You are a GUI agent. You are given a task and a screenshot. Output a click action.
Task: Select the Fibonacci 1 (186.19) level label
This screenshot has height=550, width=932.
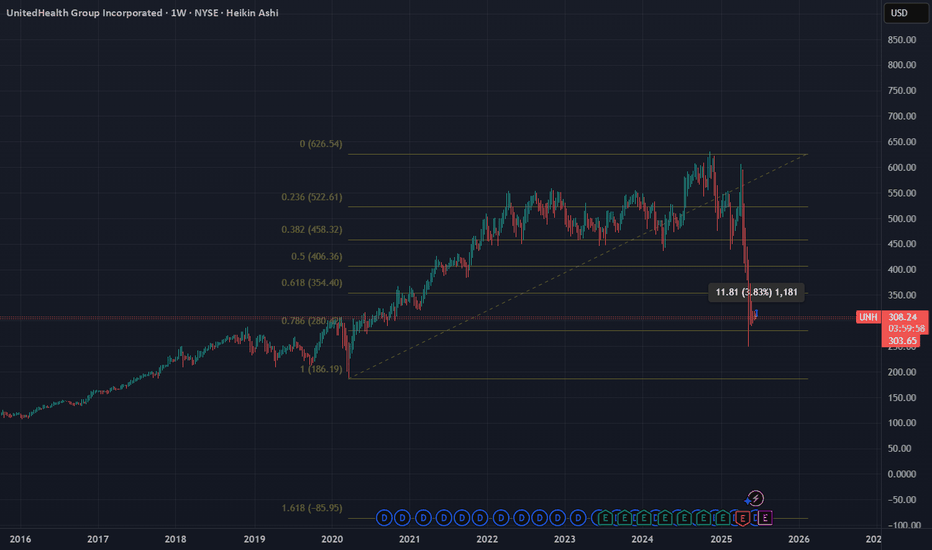point(321,369)
